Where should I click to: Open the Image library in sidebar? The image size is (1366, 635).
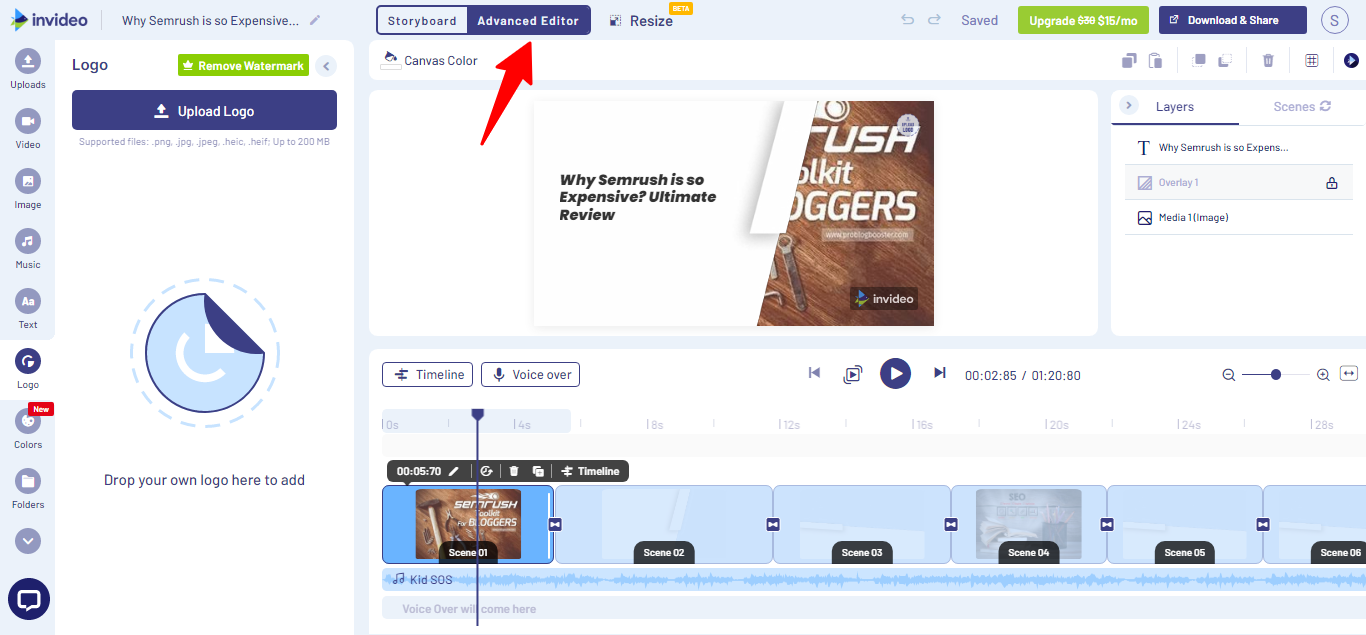[x=28, y=188]
